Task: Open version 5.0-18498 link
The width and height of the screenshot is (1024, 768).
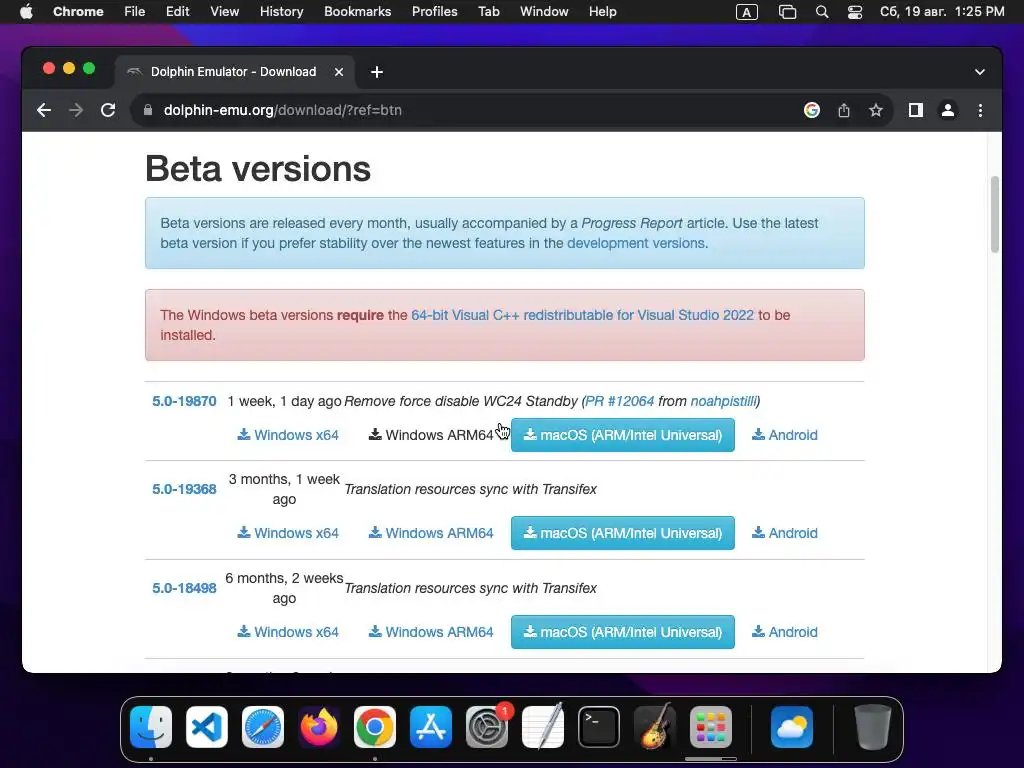Action: tap(184, 588)
